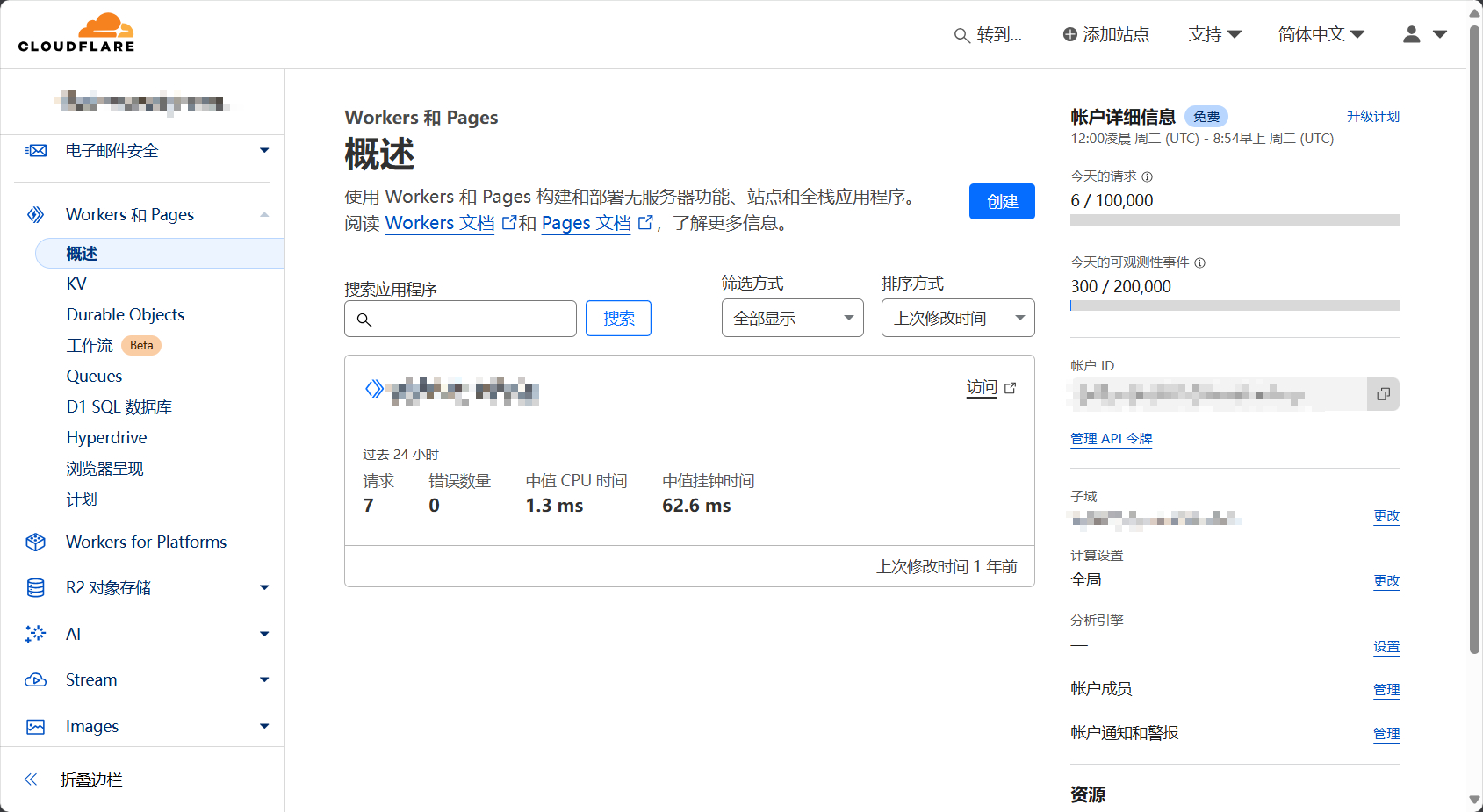Screen dimensions: 1483x812
Task: Open the 全部显示 filter dropdown
Action: point(791,318)
